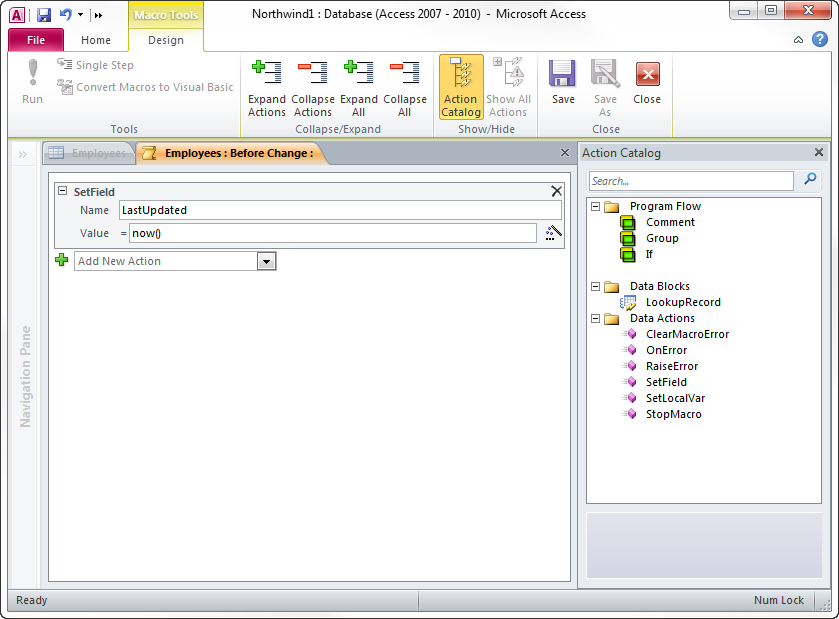This screenshot has height=619, width=839.
Task: Click the Program Flow folder icon
Action: pos(612,207)
